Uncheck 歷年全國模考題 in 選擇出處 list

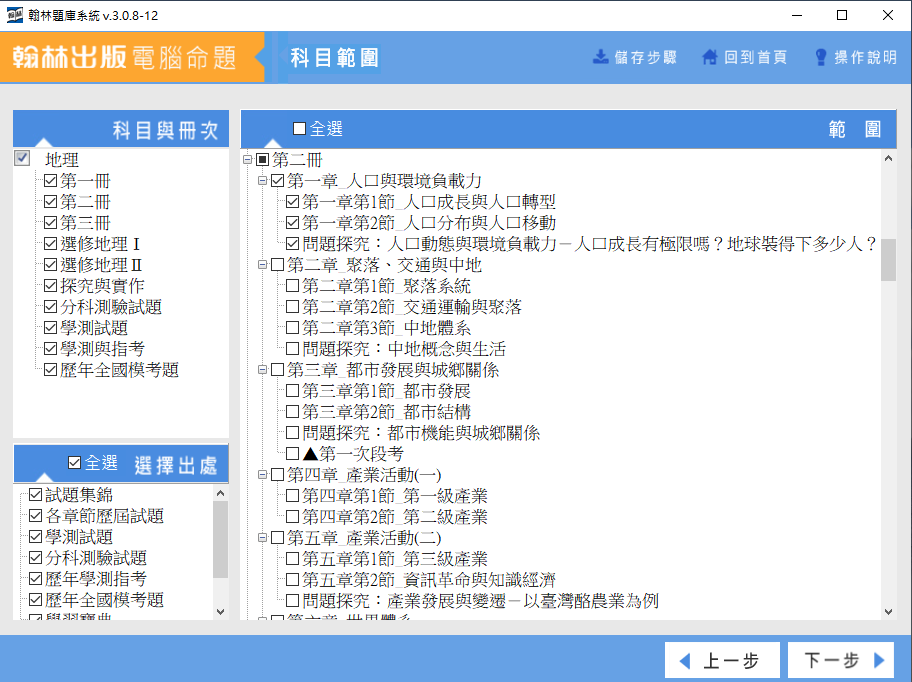pyautogui.click(x=35, y=599)
